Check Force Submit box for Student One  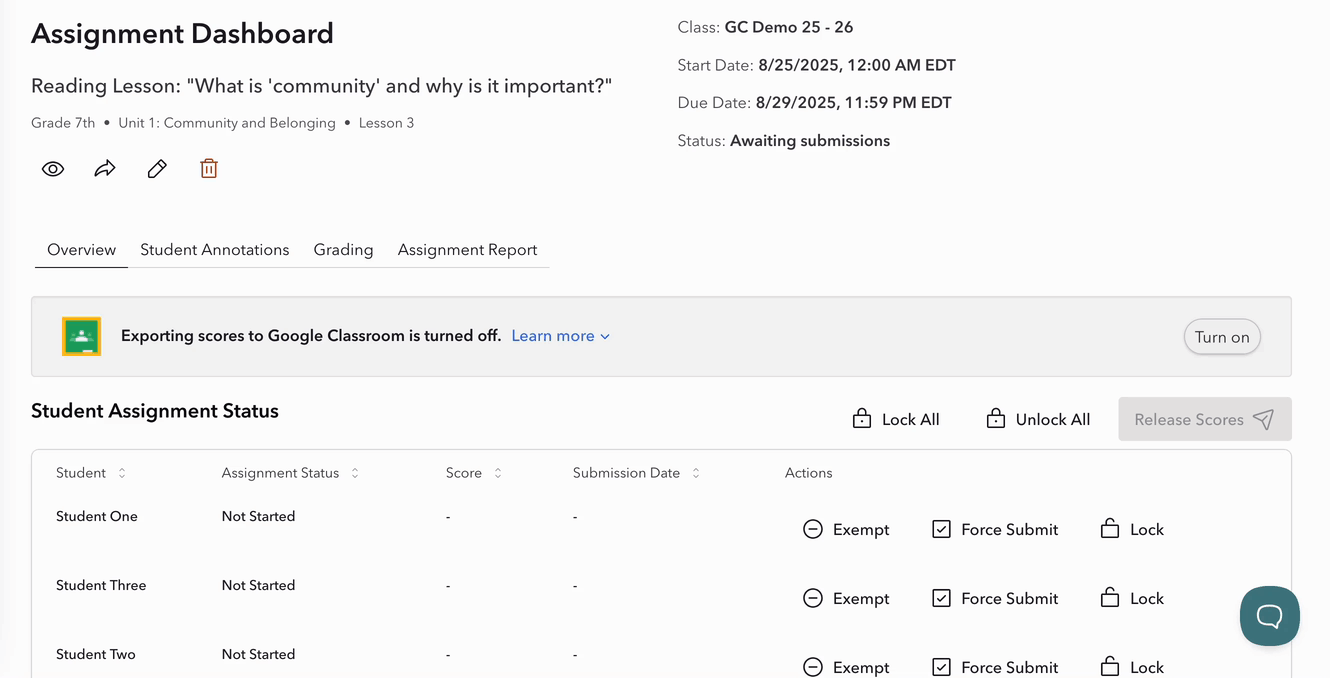(941, 529)
